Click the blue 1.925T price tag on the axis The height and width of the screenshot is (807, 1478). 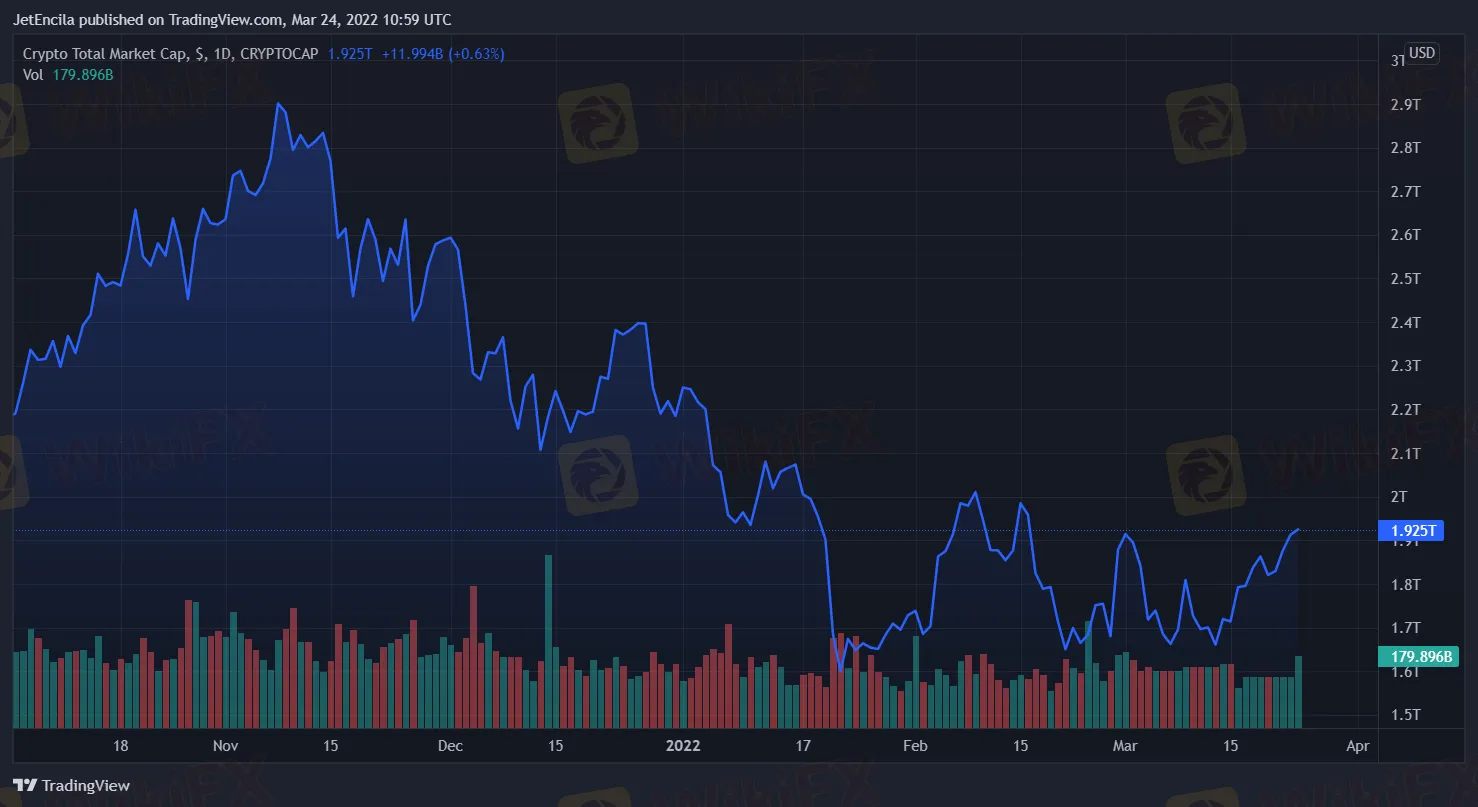click(x=1411, y=531)
